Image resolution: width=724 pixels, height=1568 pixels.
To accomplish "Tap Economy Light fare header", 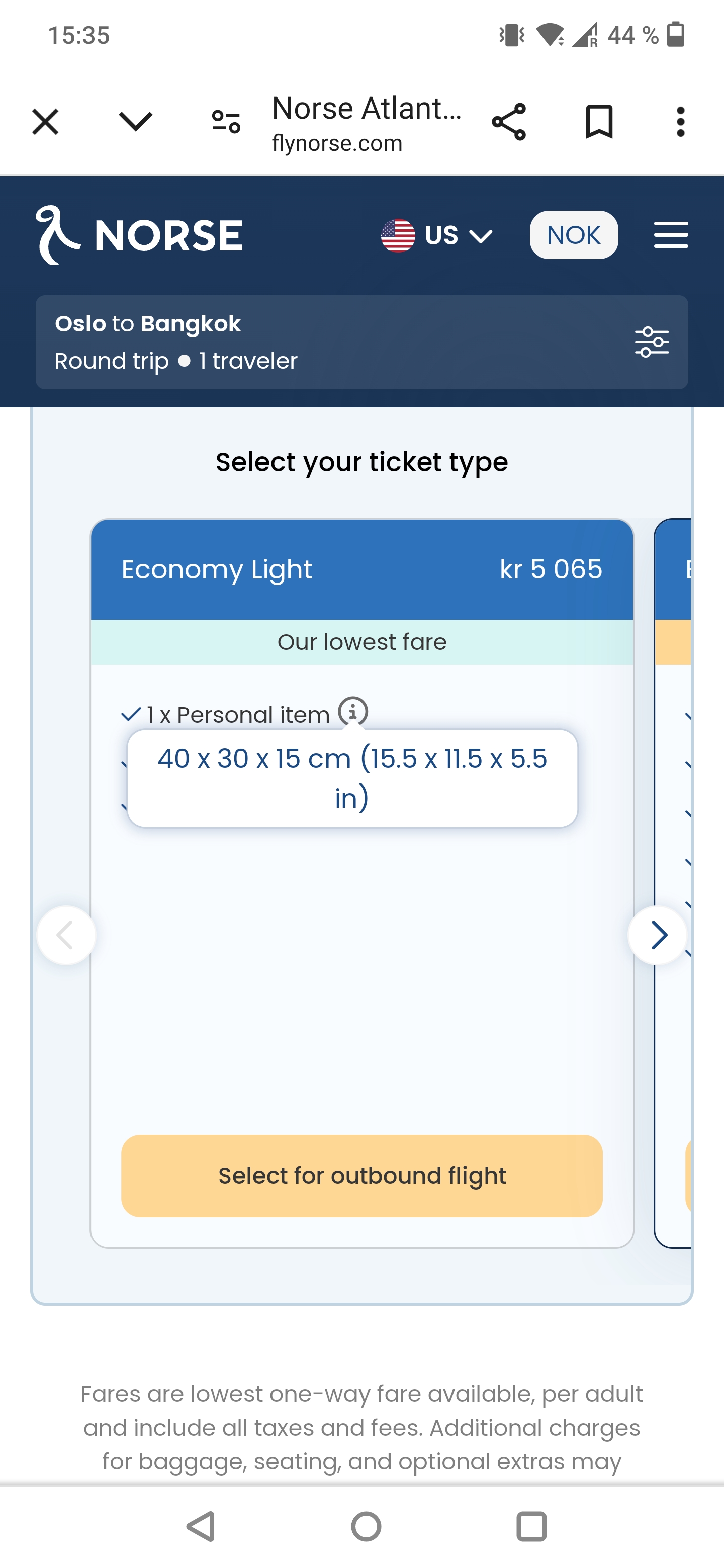I will [x=361, y=569].
